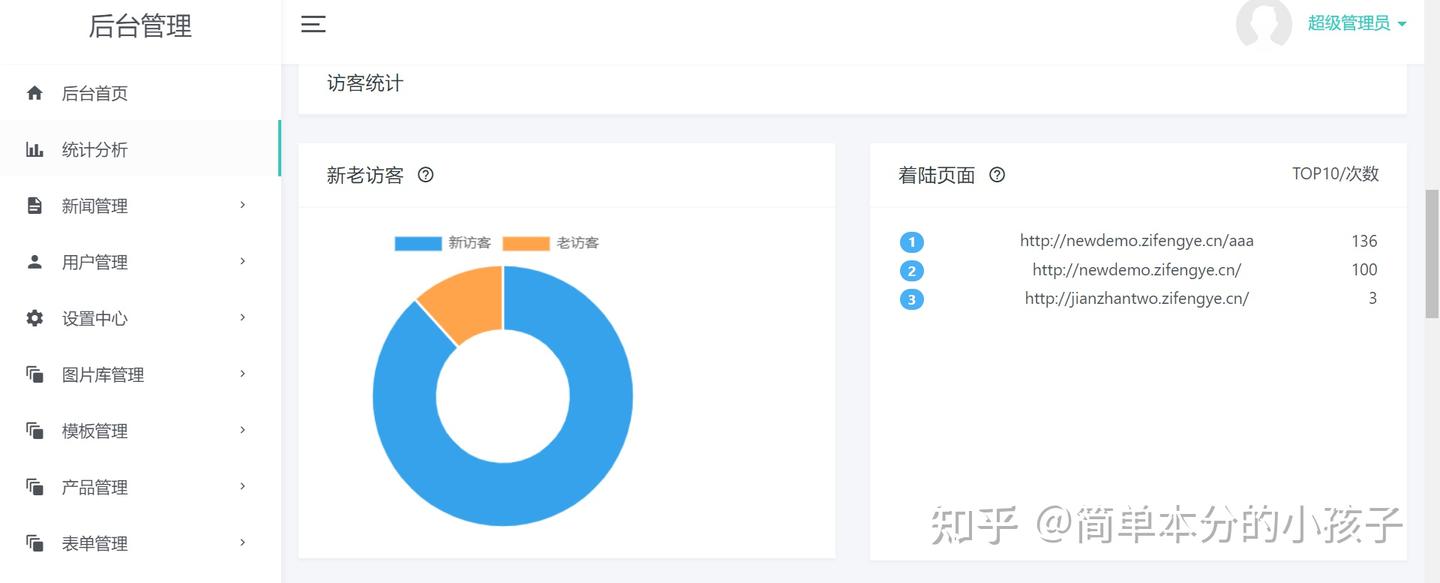Click the user avatar image
Image resolution: width=1440 pixels, height=583 pixels.
1264,24
